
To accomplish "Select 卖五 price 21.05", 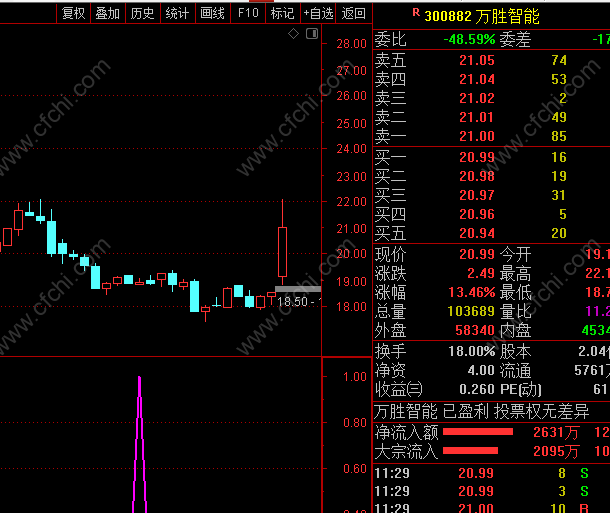I will point(477,60).
